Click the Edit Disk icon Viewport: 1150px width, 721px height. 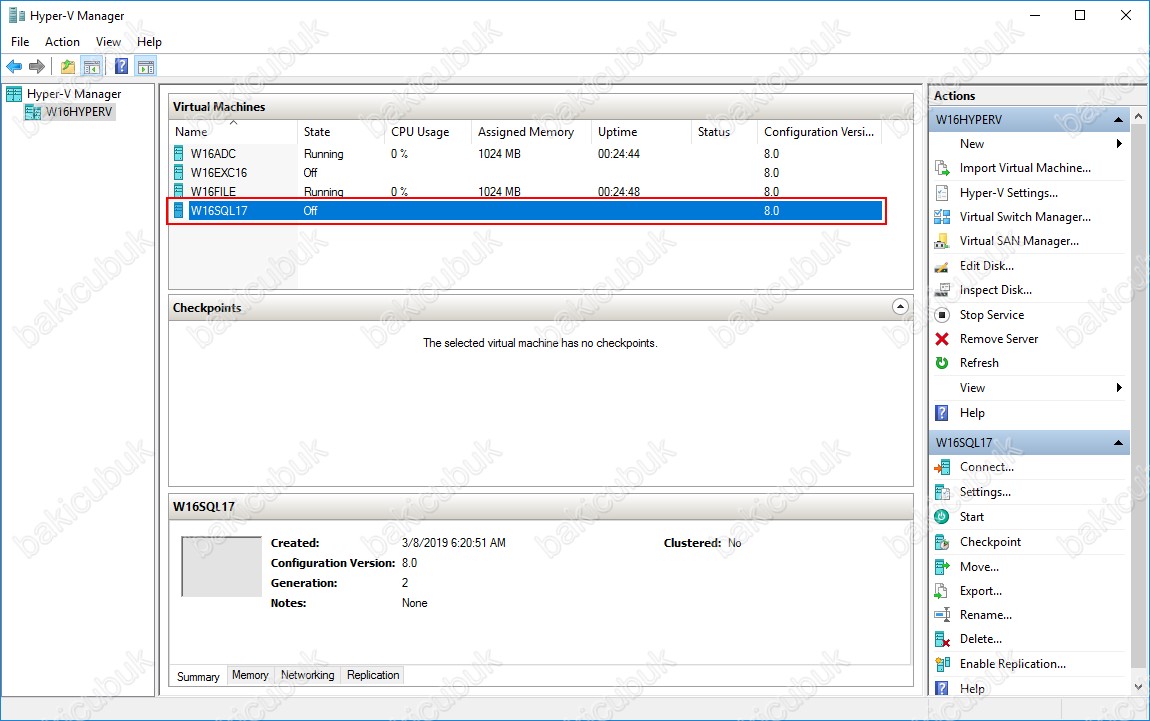(942, 266)
